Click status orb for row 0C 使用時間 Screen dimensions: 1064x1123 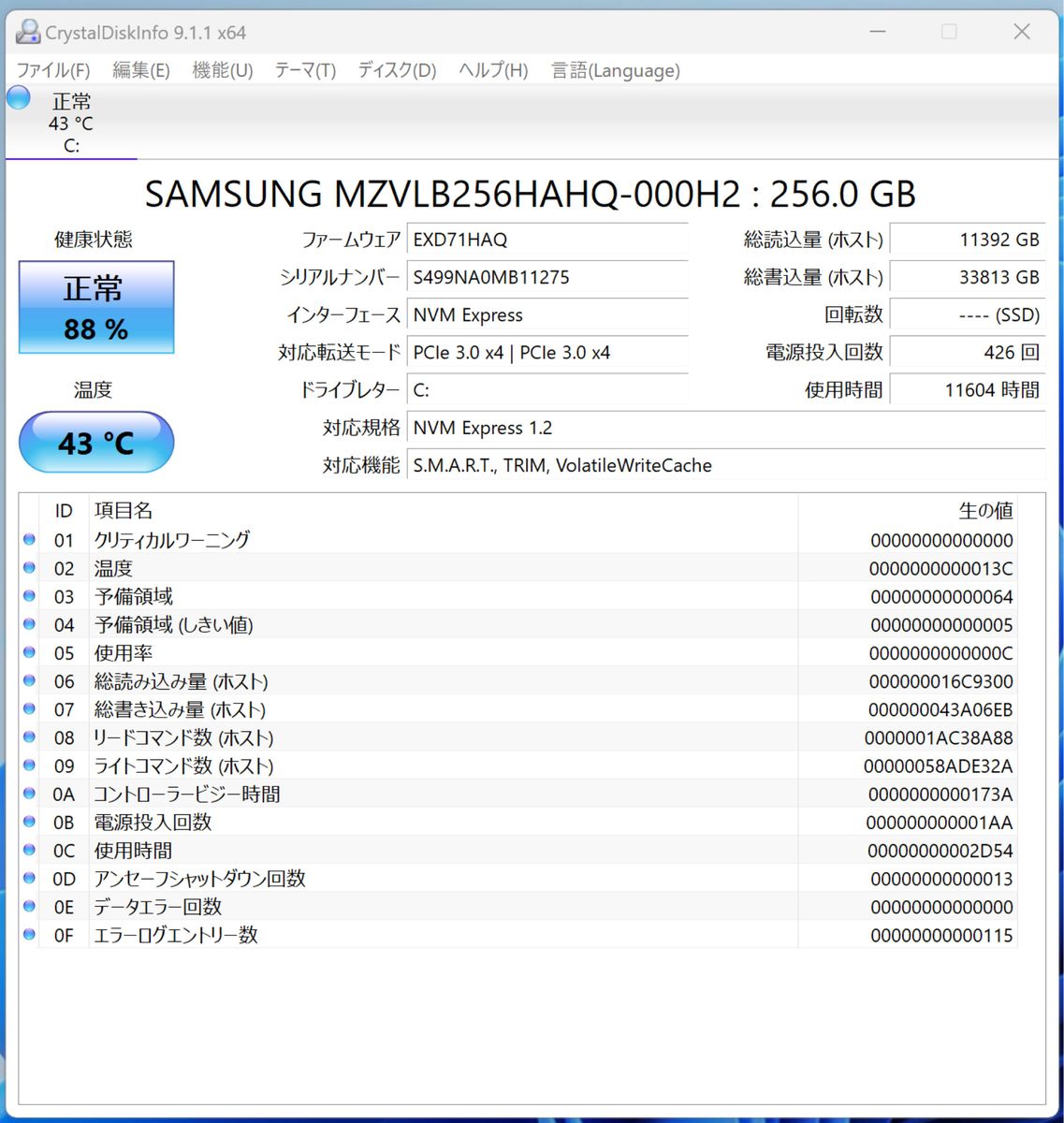tap(29, 850)
